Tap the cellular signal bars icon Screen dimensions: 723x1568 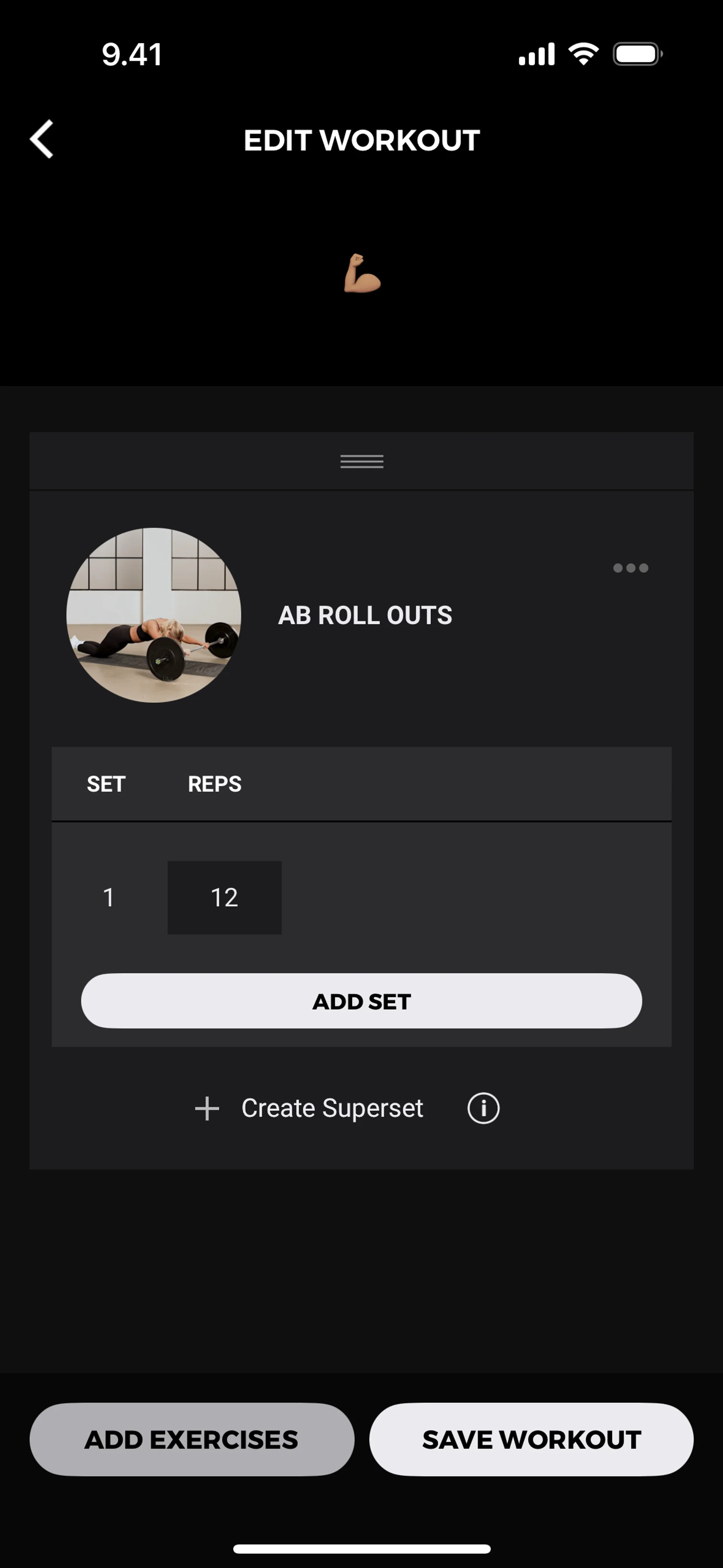[536, 54]
